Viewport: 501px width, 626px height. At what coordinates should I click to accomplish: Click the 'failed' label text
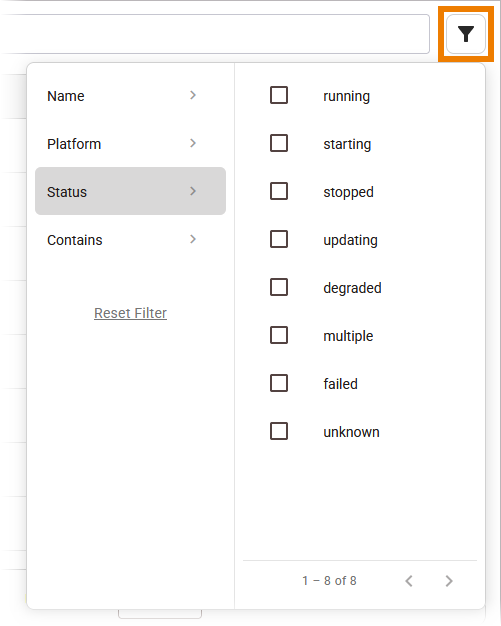pyautogui.click(x=341, y=384)
